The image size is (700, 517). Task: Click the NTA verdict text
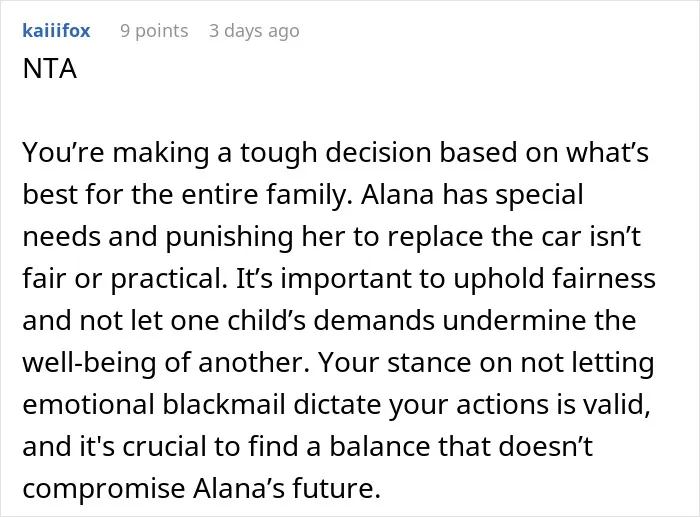(50, 69)
